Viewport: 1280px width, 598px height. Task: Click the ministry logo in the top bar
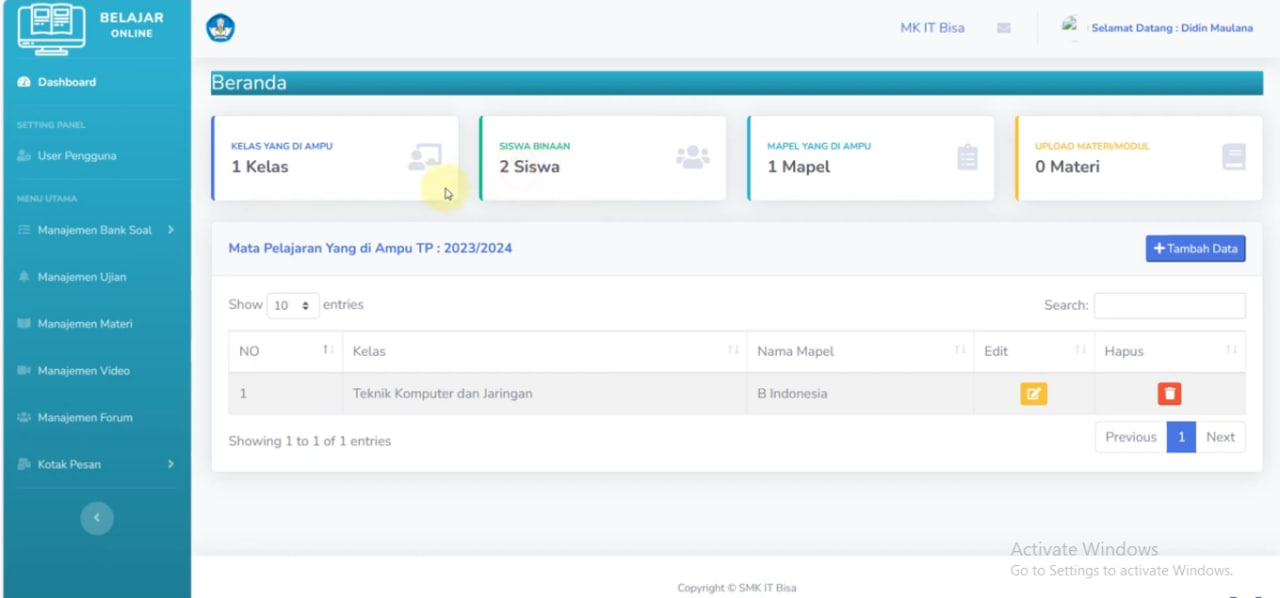tap(220, 28)
